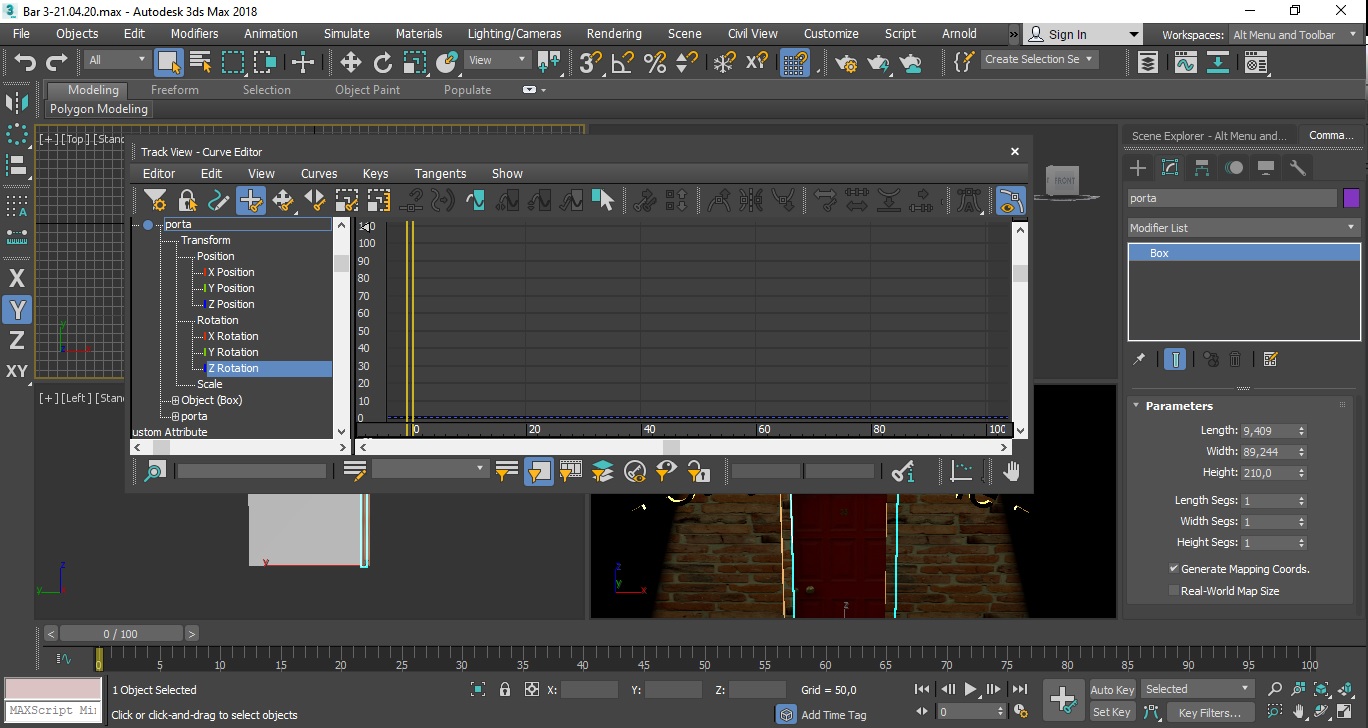Switch to the Freeform ribbon tab

(175, 90)
